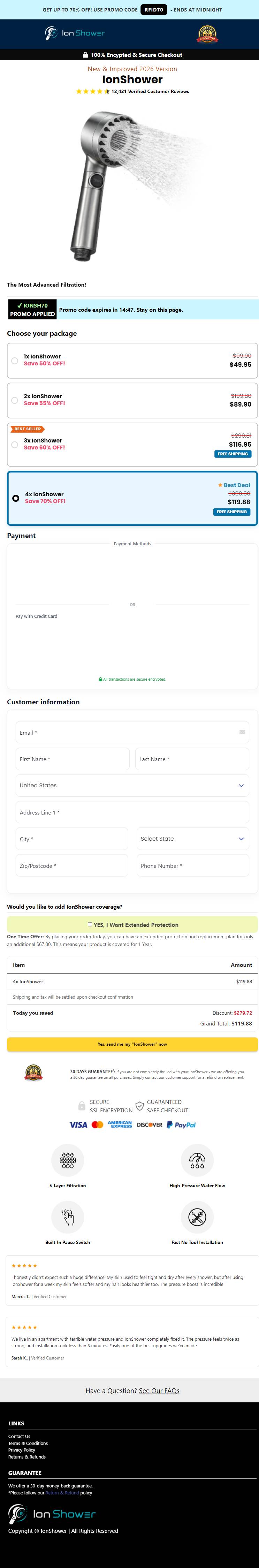Click the RFID70 promo code badge
This screenshot has height=1568, width=259.
[154, 10]
